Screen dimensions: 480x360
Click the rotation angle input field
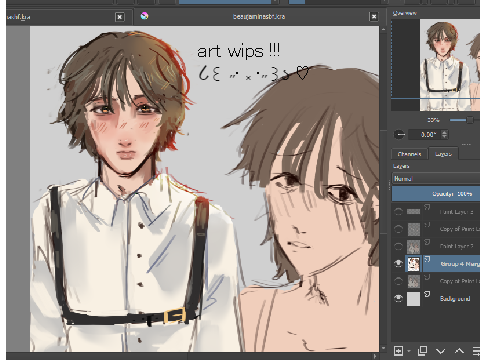[425, 135]
